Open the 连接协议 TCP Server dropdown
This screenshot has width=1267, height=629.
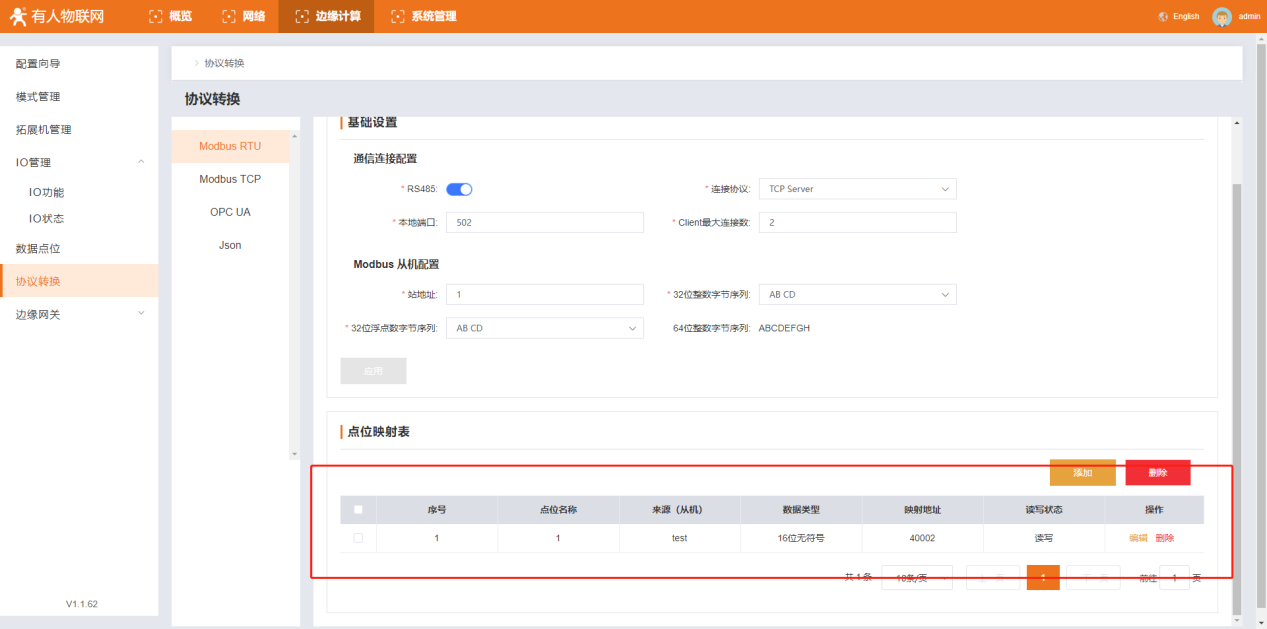coord(856,189)
